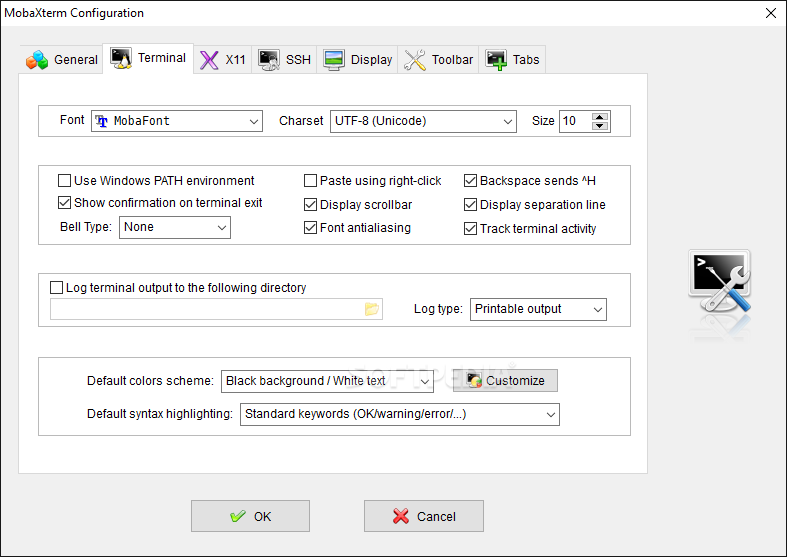Disable Font antialiasing

click(311, 228)
